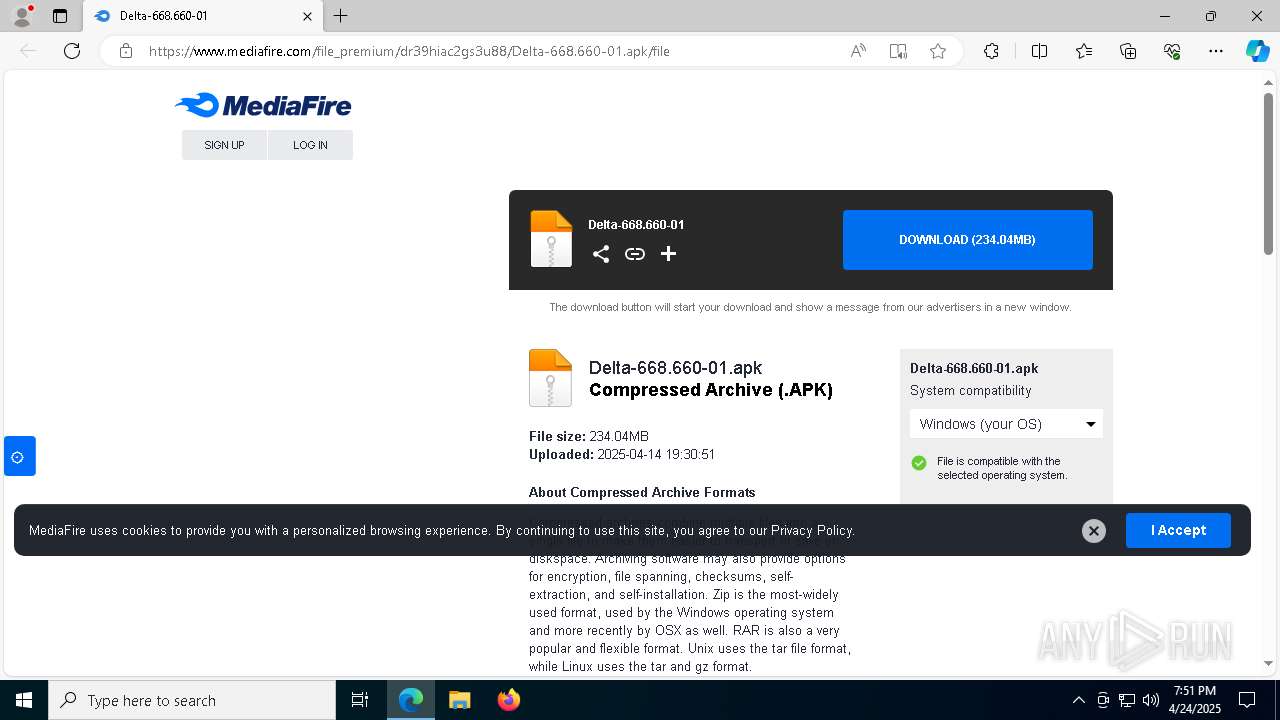This screenshot has width=1280, height=720.
Task: Open the Windows Start menu
Action: click(24, 700)
